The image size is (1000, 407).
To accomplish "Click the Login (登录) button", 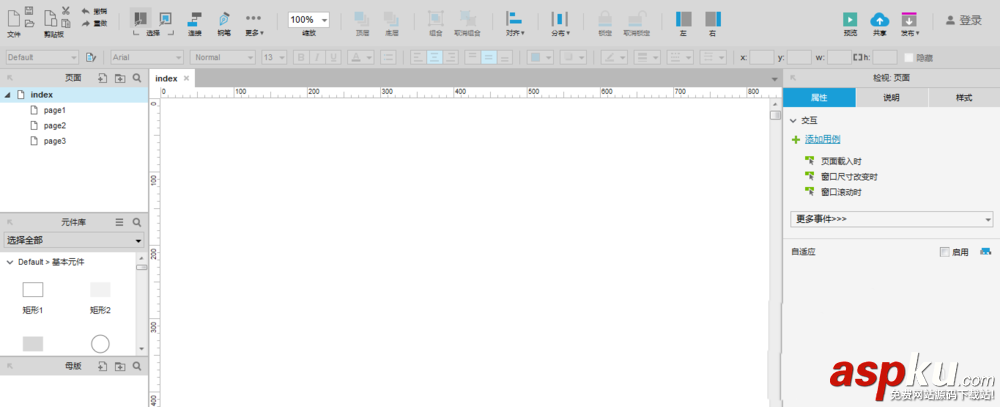I will tap(964, 20).
